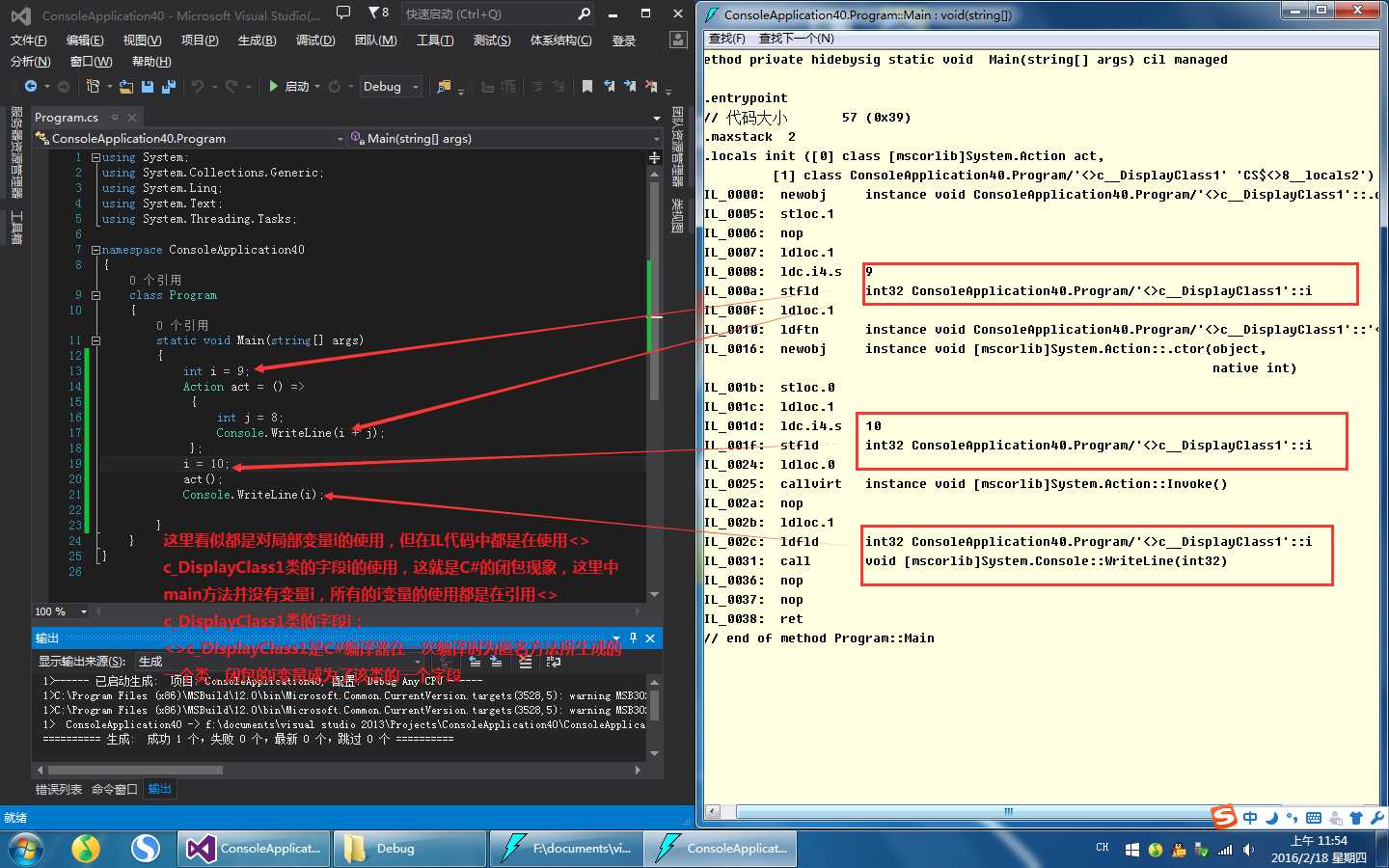This screenshot has height=868, width=1389.
Task: Collapse the using directives region
Action: point(95,157)
